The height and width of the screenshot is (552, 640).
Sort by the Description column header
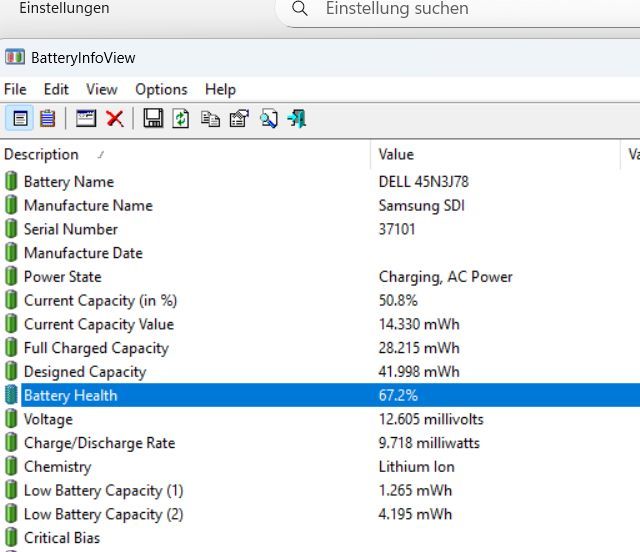[x=41, y=154]
